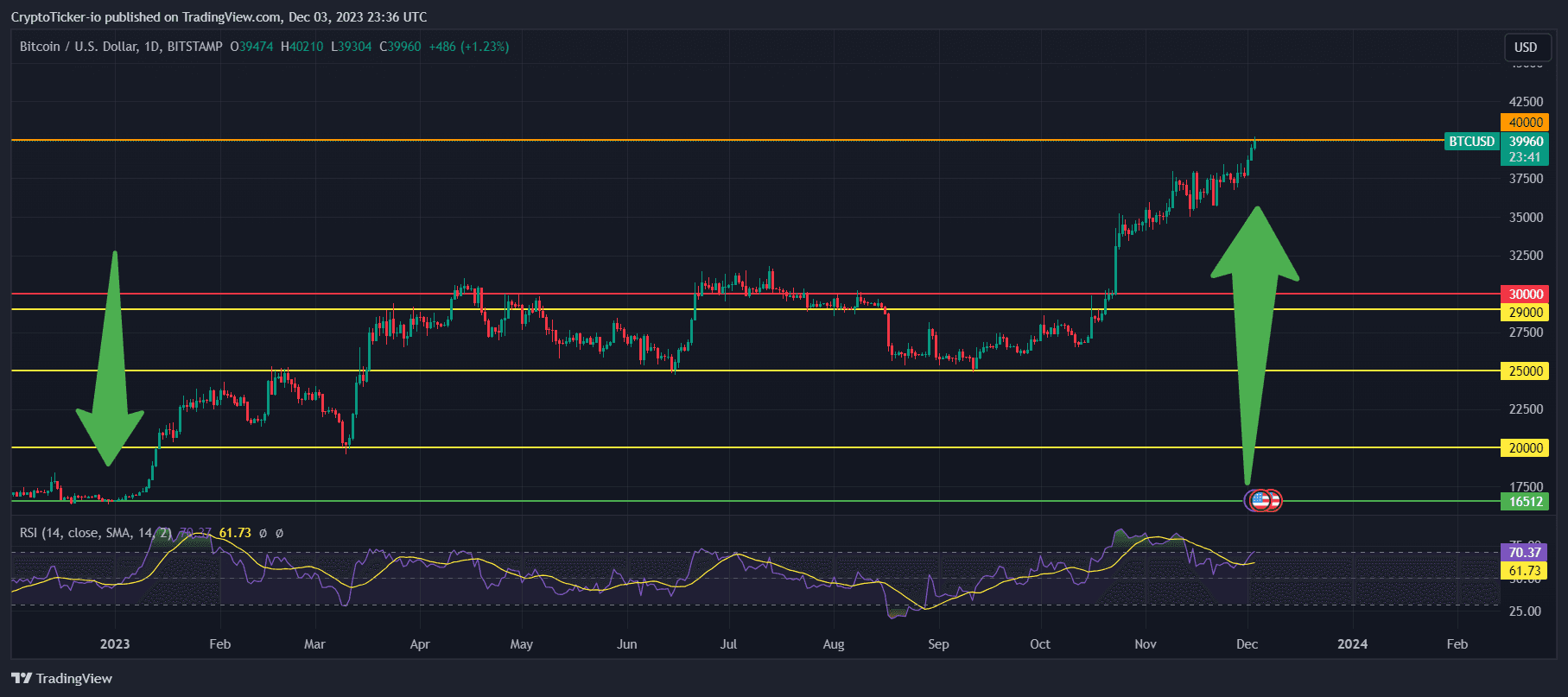Viewport: 1568px width, 697px height.
Task: Click the yellow 61.73 RSI SMA label
Action: pos(1525,571)
